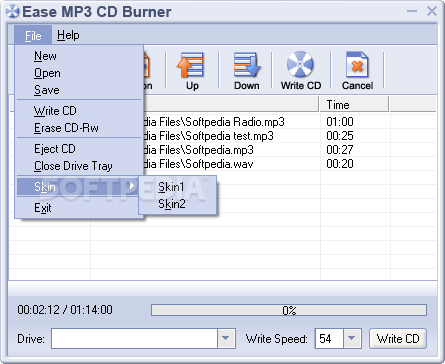Select Write CD in the File menu
Viewport: 445px width, 364px height.
coord(79,111)
